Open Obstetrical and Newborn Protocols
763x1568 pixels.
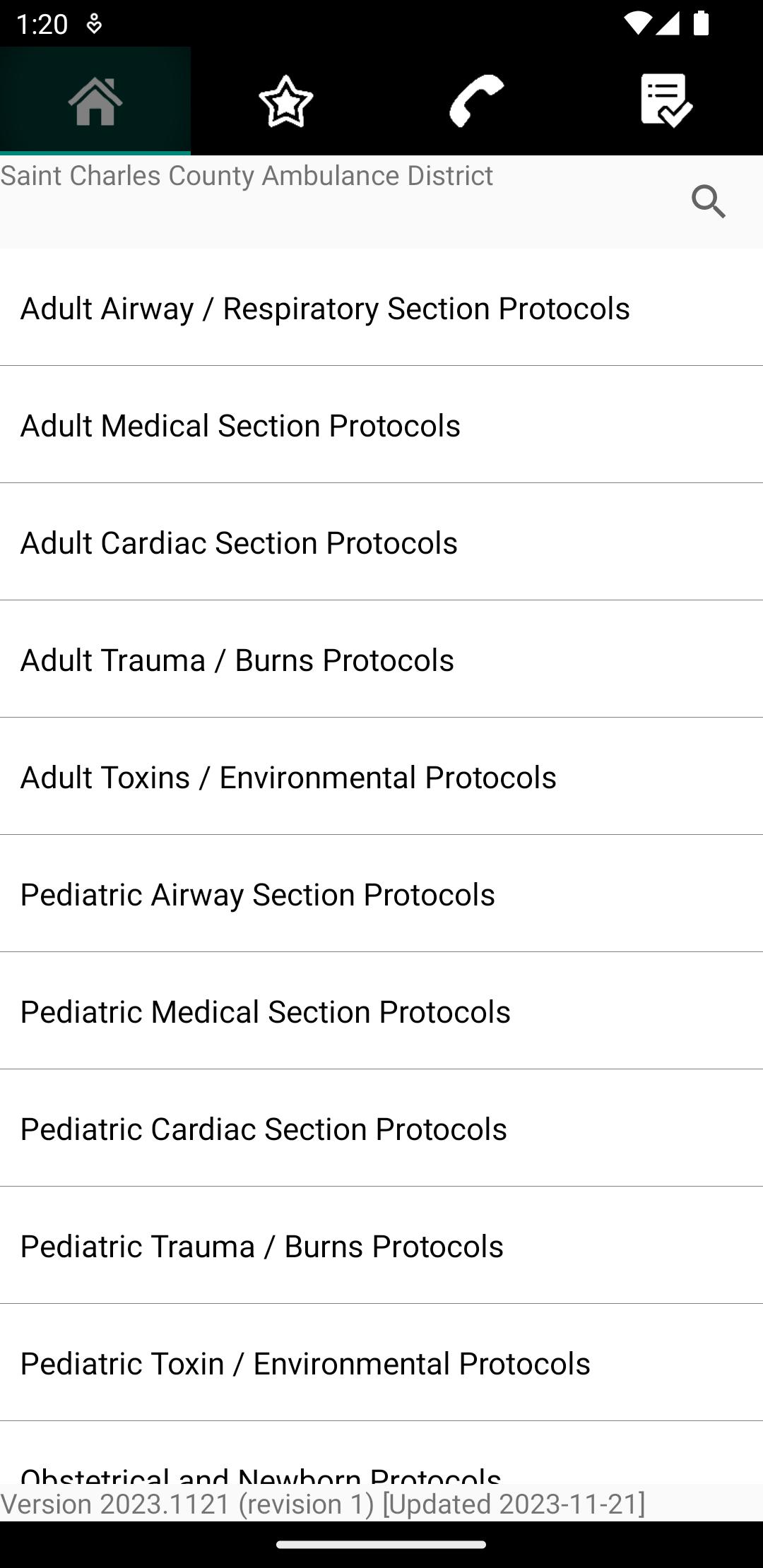pyautogui.click(x=381, y=1453)
